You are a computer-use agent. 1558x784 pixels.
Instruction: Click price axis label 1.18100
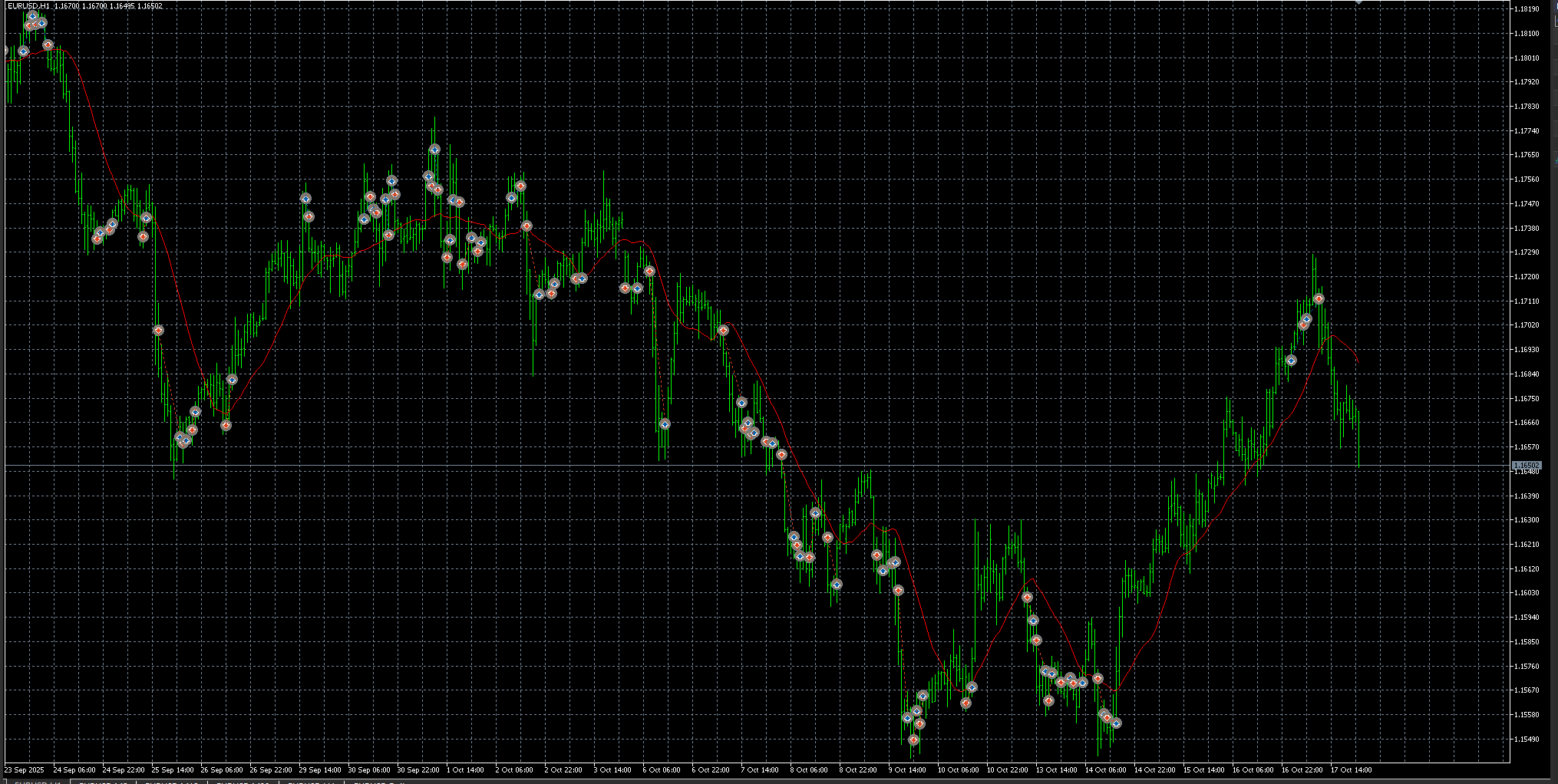(x=1526, y=34)
